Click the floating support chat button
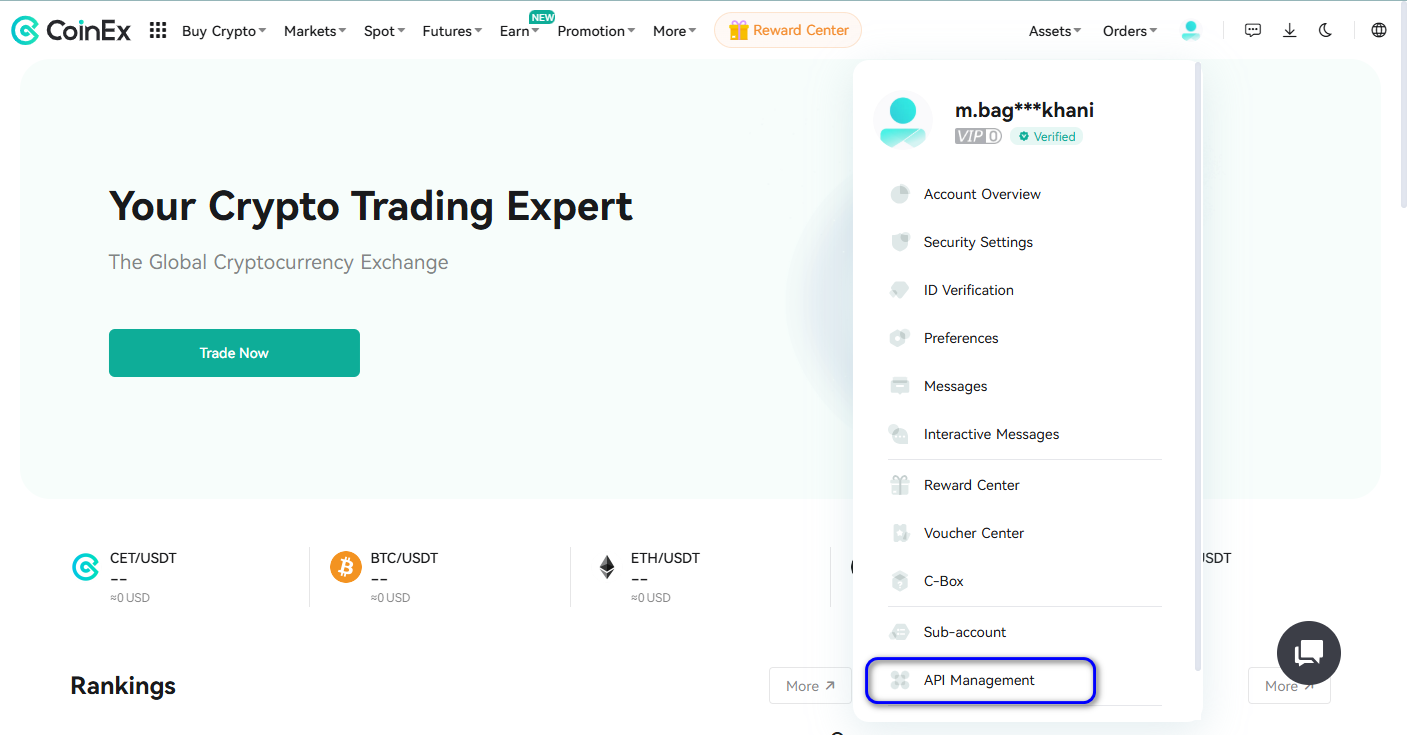 pyautogui.click(x=1308, y=653)
